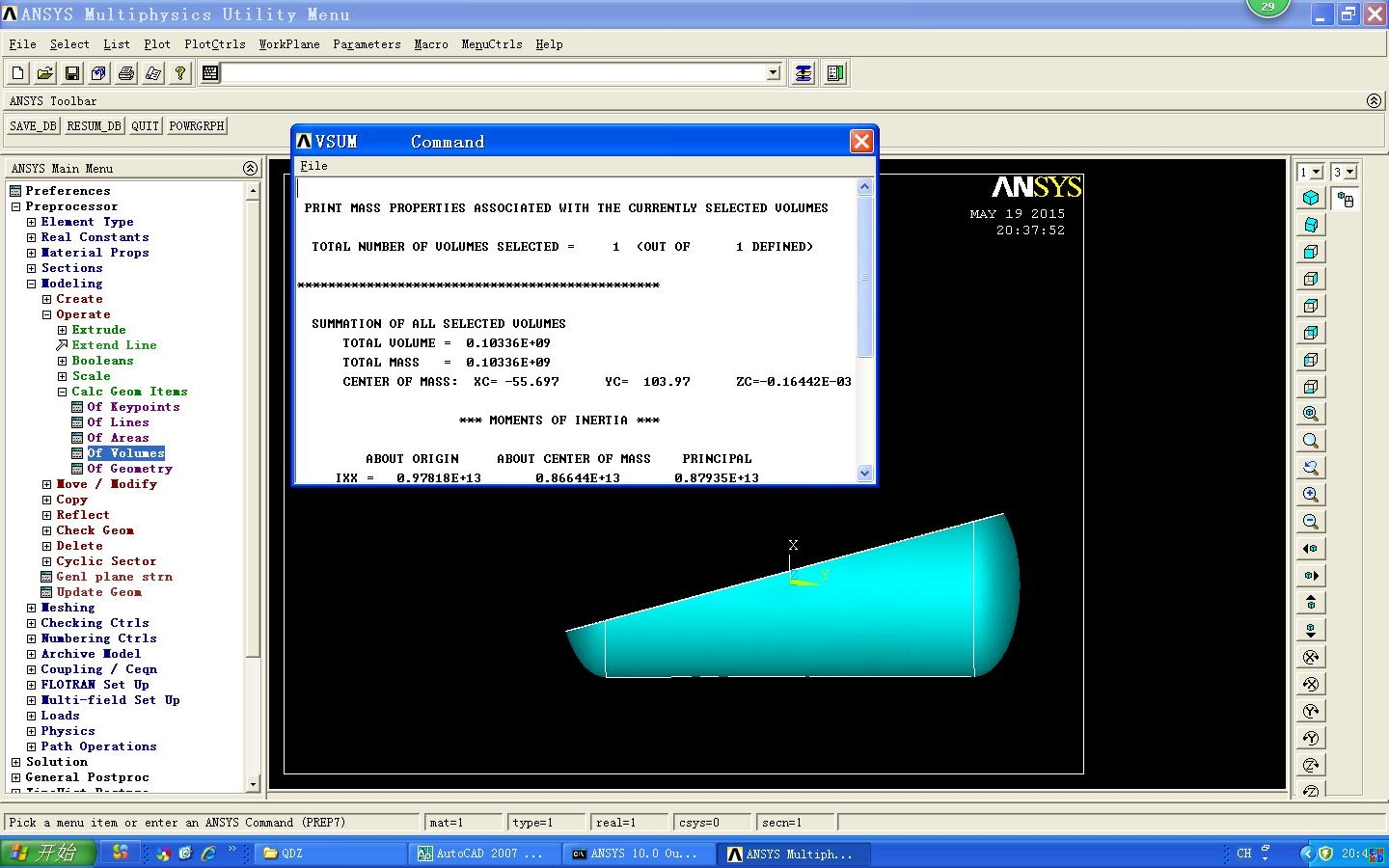This screenshot has height=868, width=1389.
Task: Click the Pan Model Left arrow icon
Action: click(1311, 549)
